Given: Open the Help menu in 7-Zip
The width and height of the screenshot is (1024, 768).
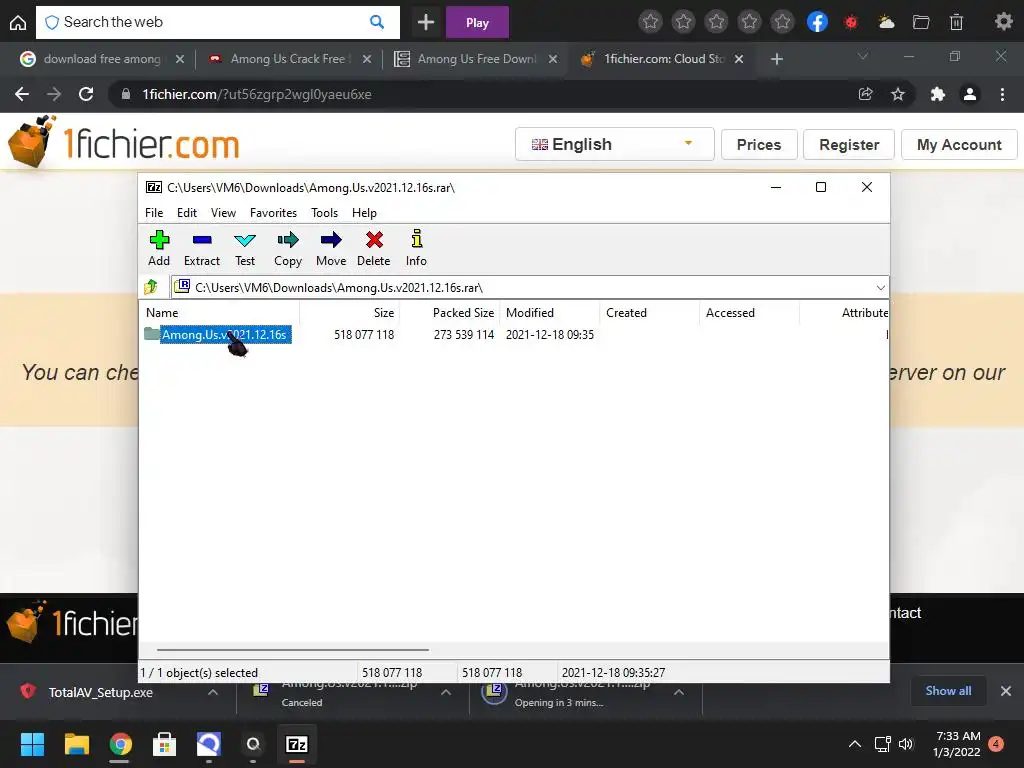Looking at the screenshot, I should [364, 213].
